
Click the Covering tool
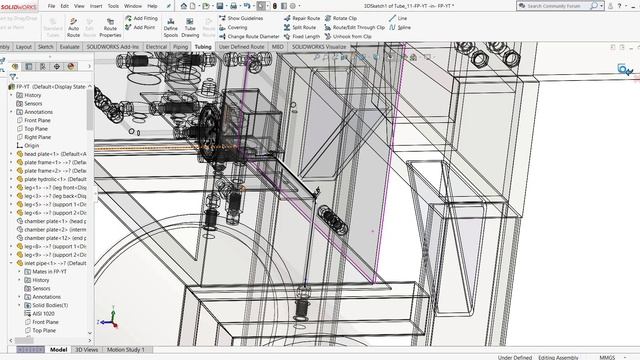(233, 27)
